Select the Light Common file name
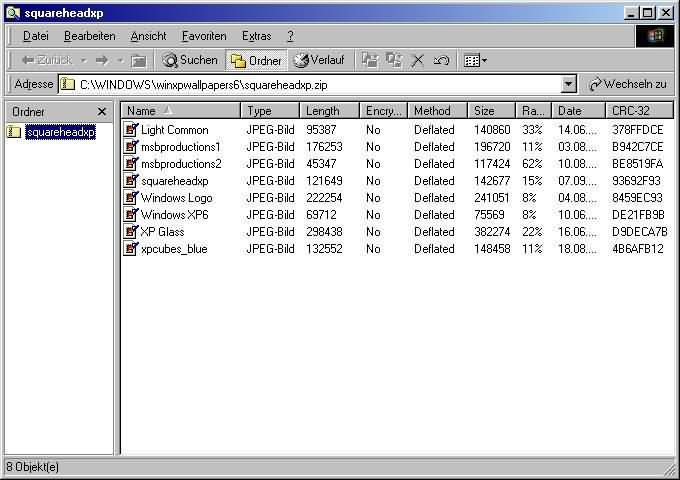The height and width of the screenshot is (480, 680). click(175, 130)
